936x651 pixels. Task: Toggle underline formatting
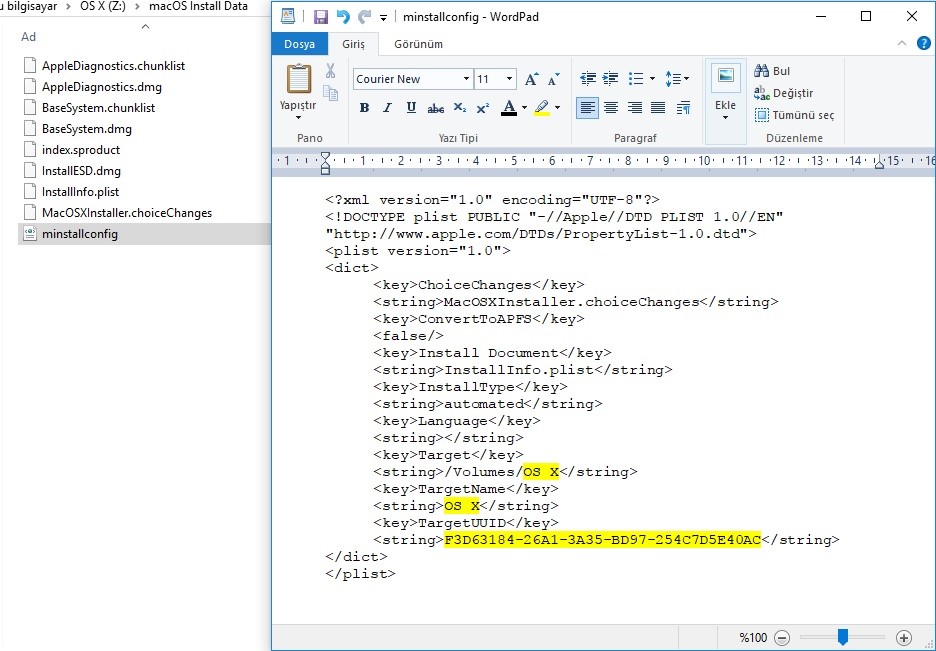pyautogui.click(x=411, y=108)
